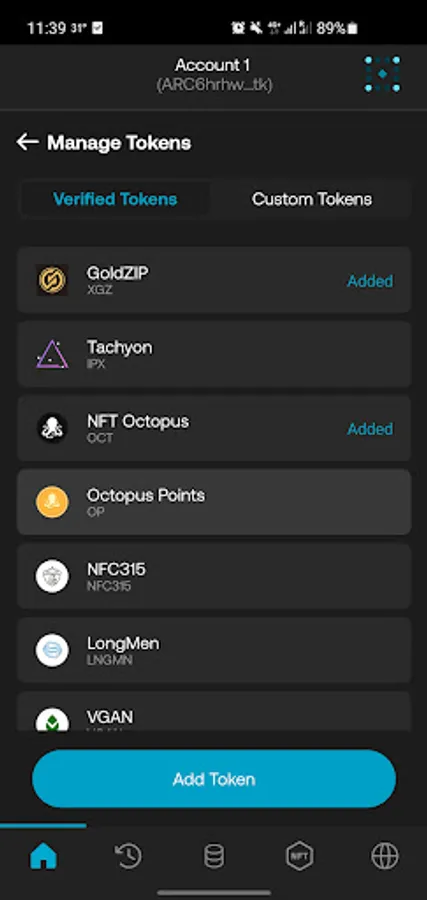Open the globe browser icon

tap(385, 857)
